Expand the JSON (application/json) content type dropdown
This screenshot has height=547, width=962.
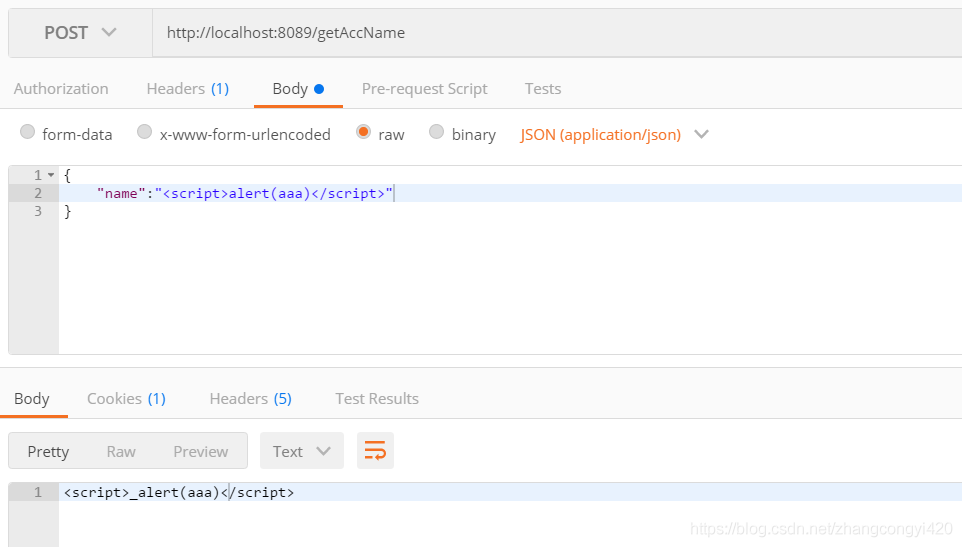tap(614, 134)
